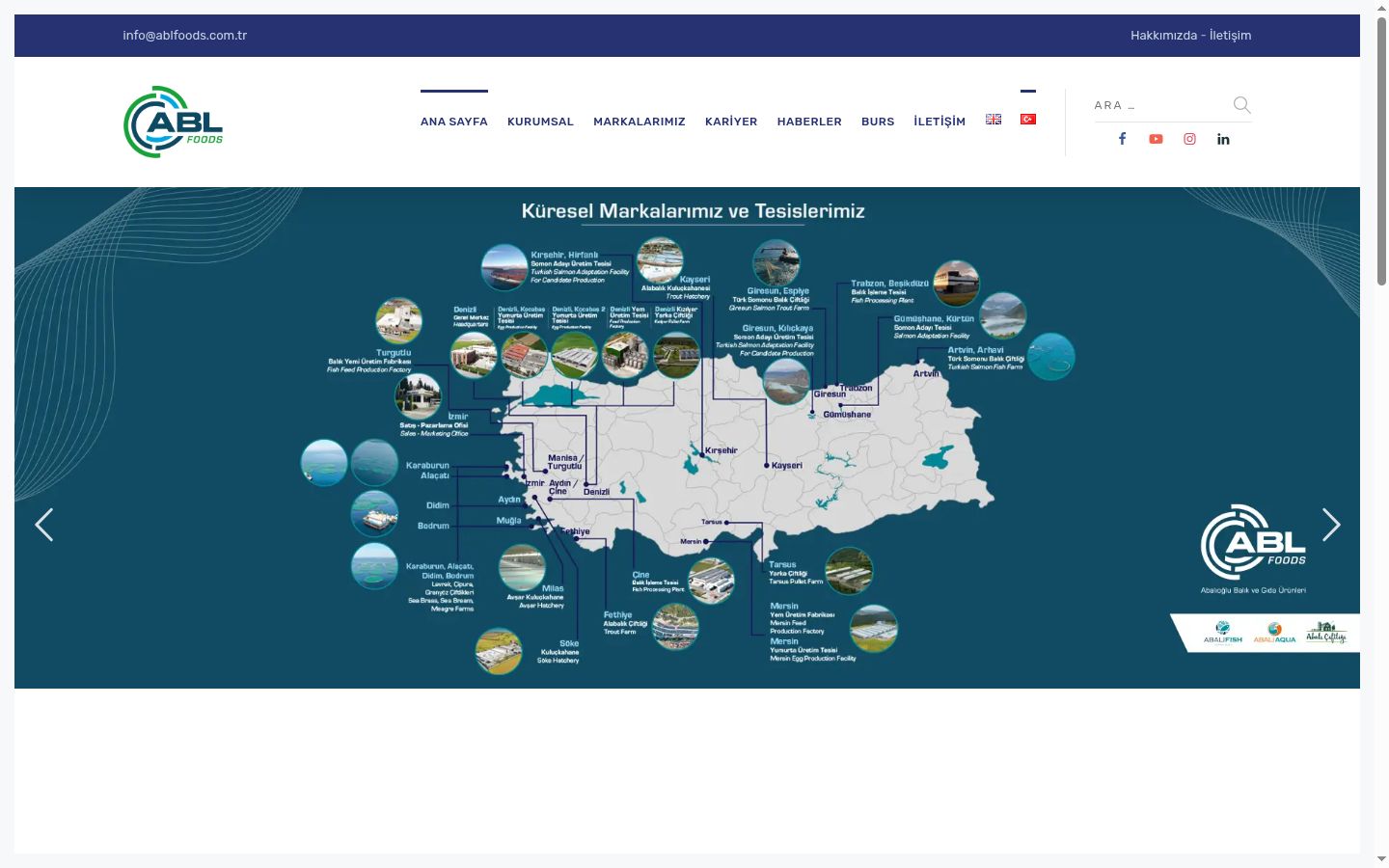Image resolution: width=1389 pixels, height=868 pixels.
Task: Click the "Küresel Markalarımız ve Tesislerimiz" slide heading
Action: 693,211
